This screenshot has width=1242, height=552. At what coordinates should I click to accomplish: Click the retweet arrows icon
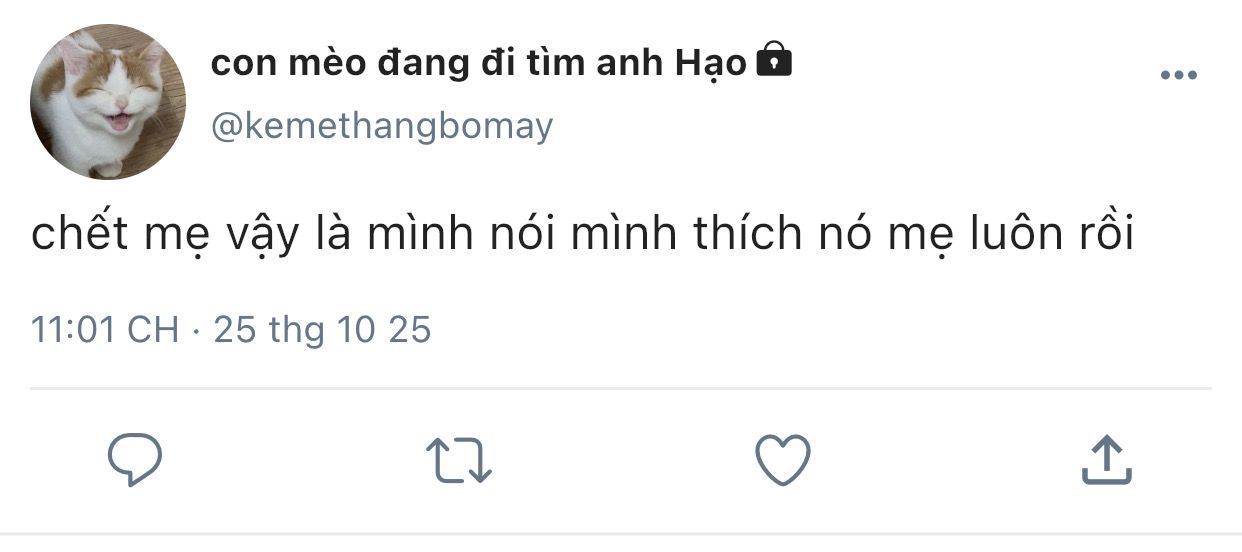[459, 462]
